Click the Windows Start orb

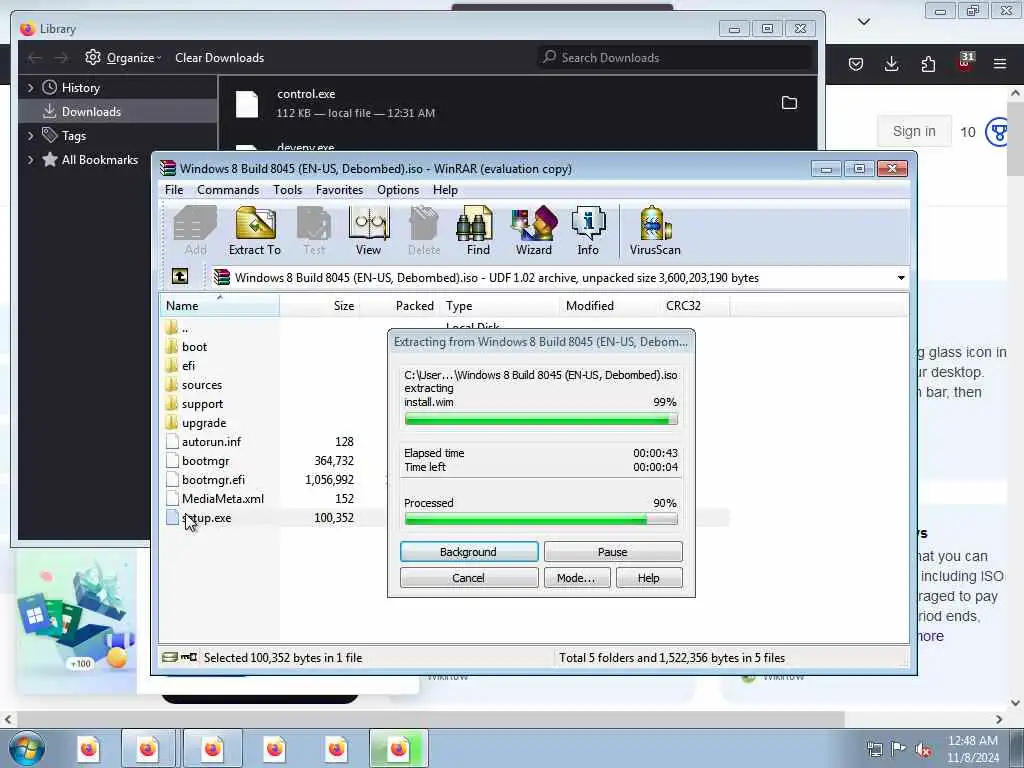pos(27,748)
